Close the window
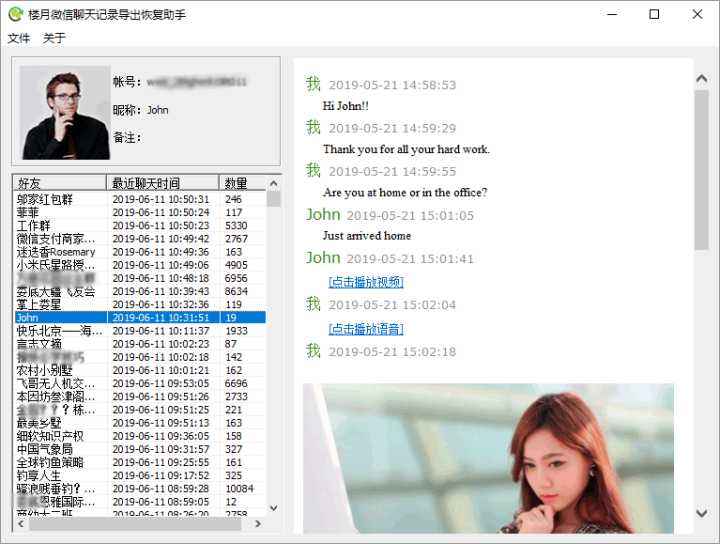Viewport: 720px width, 544px height. 698,14
